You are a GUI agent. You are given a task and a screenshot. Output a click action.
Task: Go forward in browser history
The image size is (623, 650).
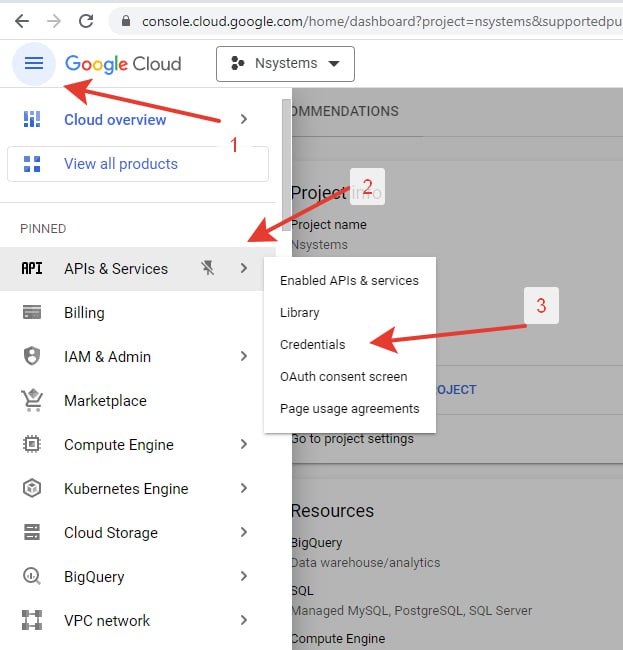[x=54, y=21]
